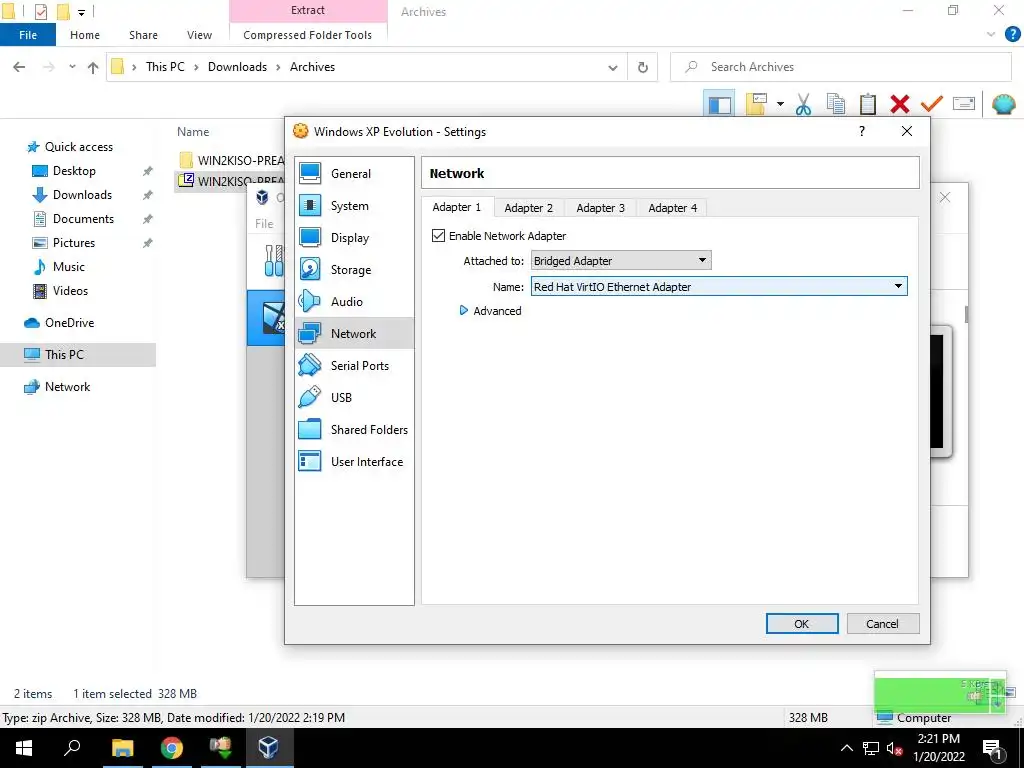Click VirtualBox icon in the taskbar
Image resolution: width=1024 pixels, height=768 pixels.
(x=268, y=748)
